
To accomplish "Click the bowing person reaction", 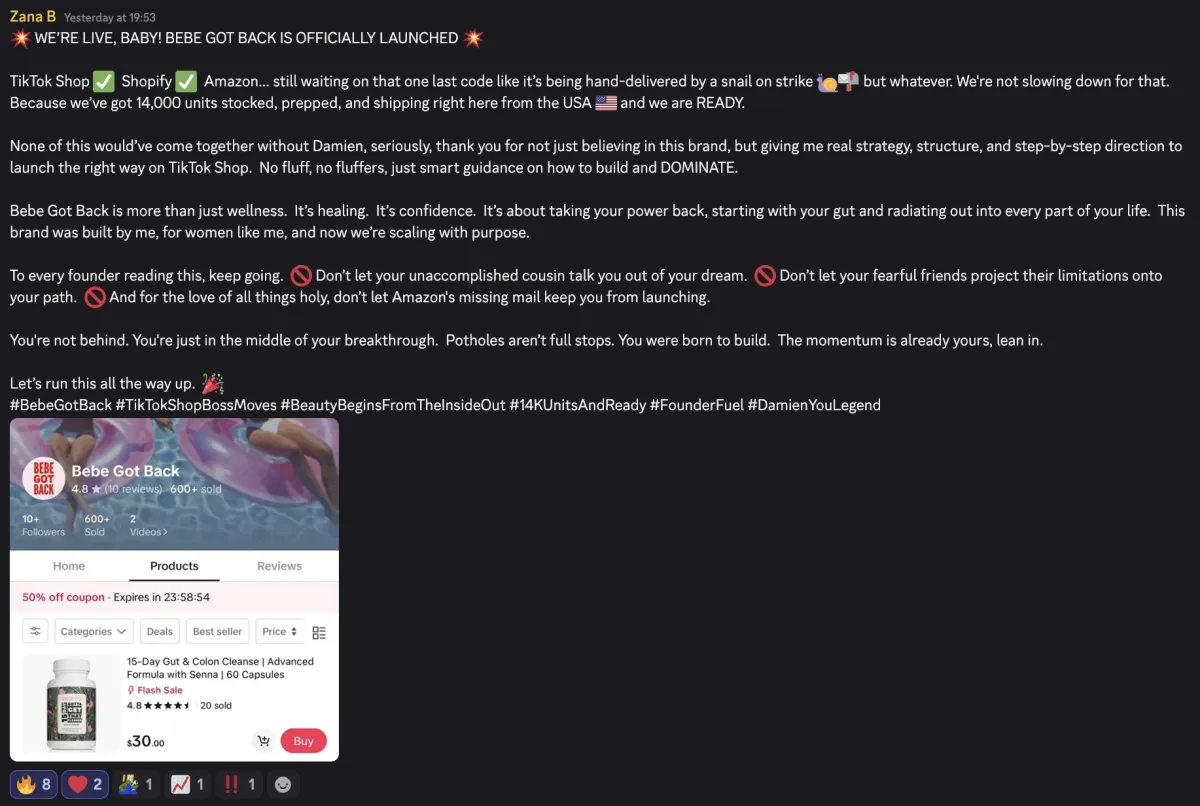I will [x=136, y=785].
